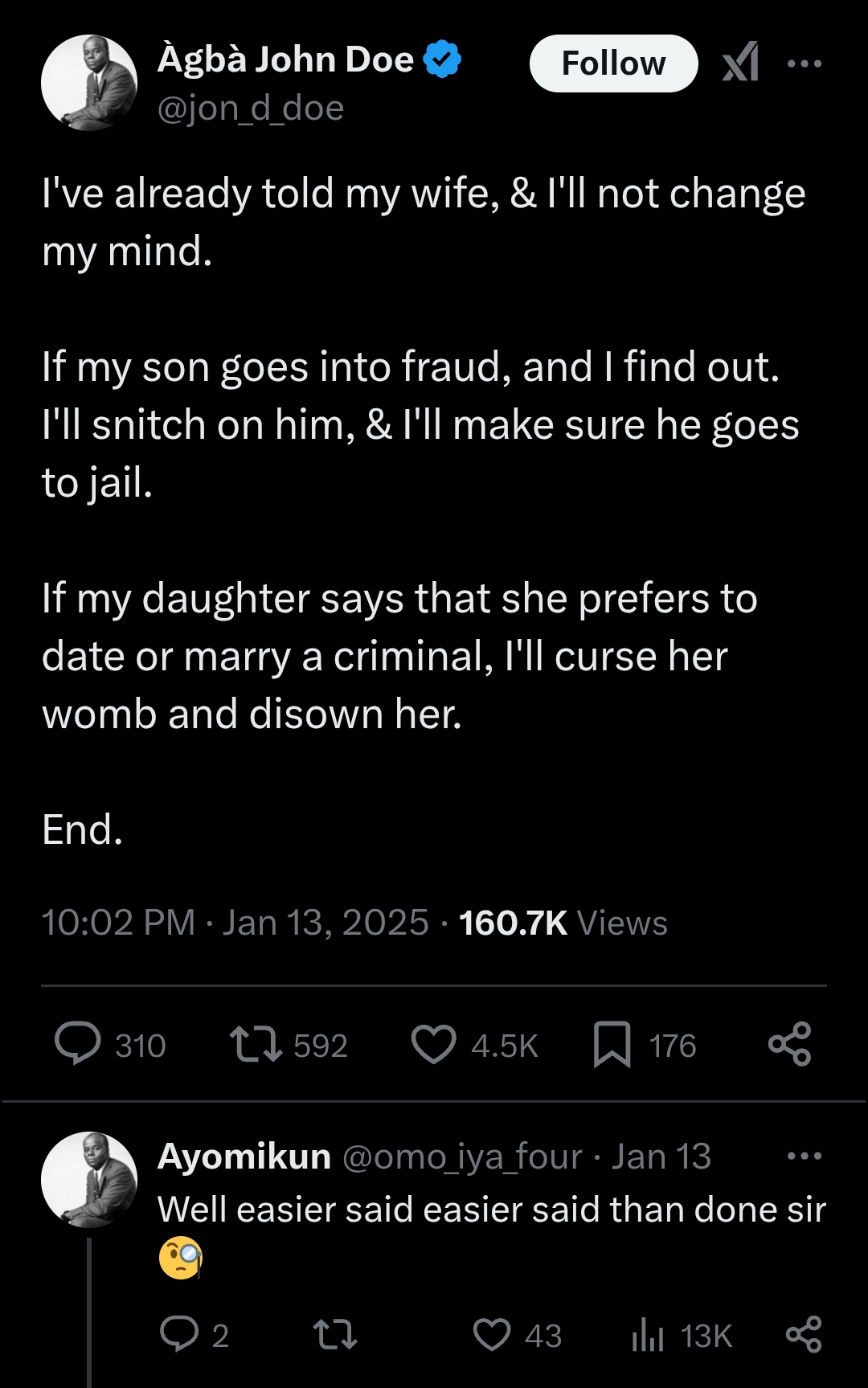Reply to Ayomikun's comment

pyautogui.click(x=179, y=1335)
